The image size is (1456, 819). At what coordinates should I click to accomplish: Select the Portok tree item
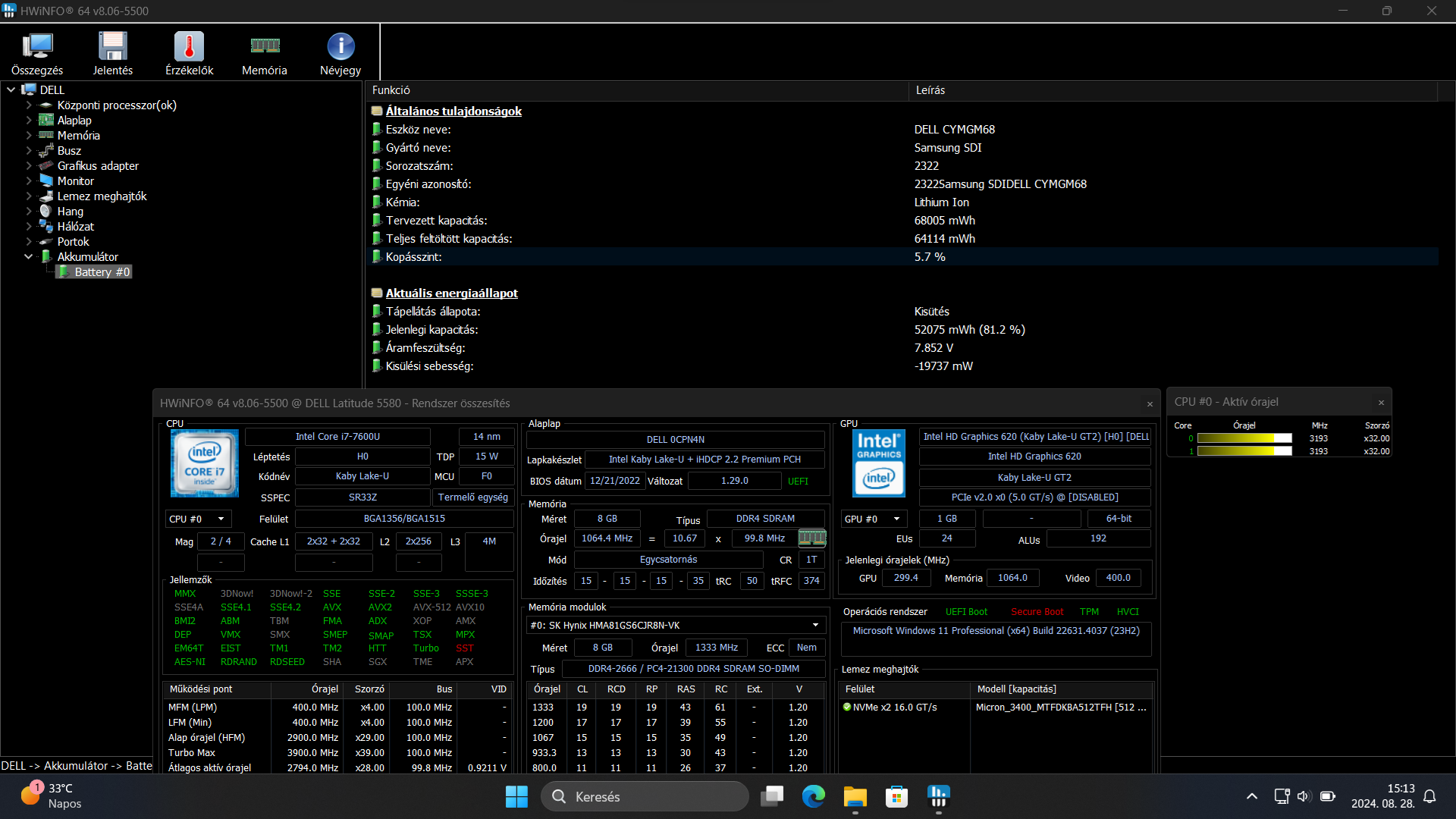click(x=74, y=241)
